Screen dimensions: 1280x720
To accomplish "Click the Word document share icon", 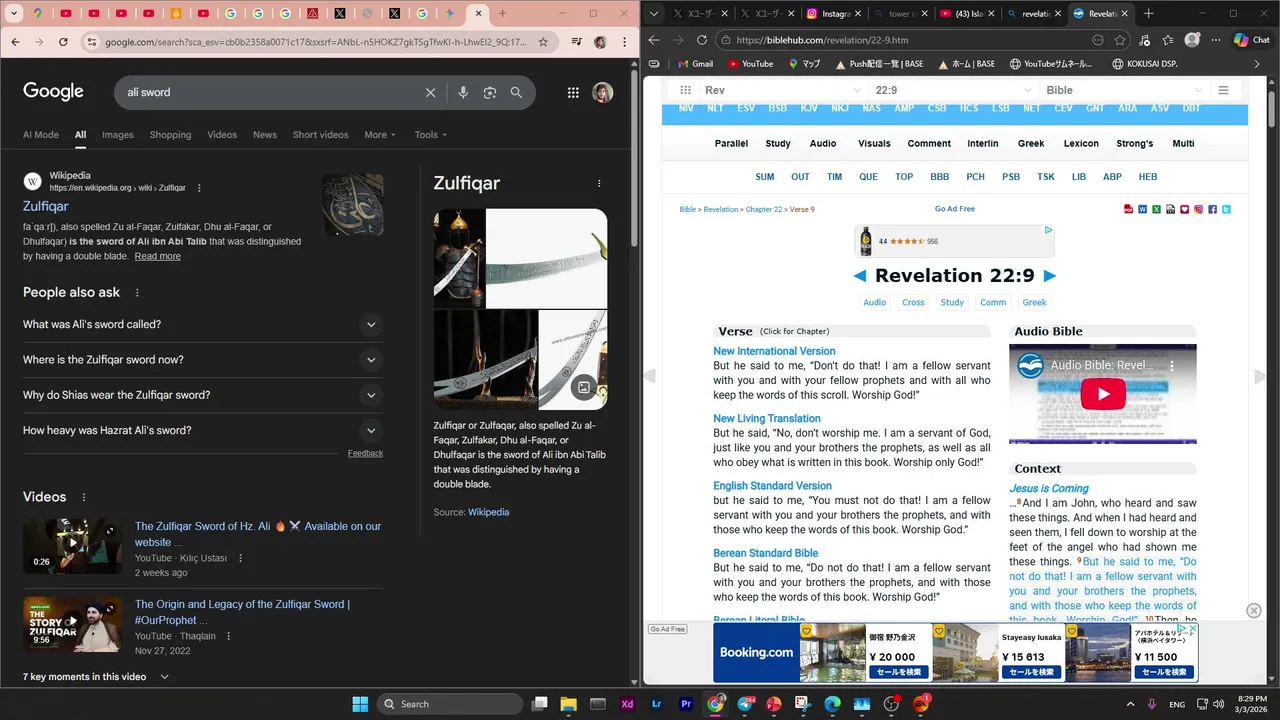I will (x=1143, y=209).
